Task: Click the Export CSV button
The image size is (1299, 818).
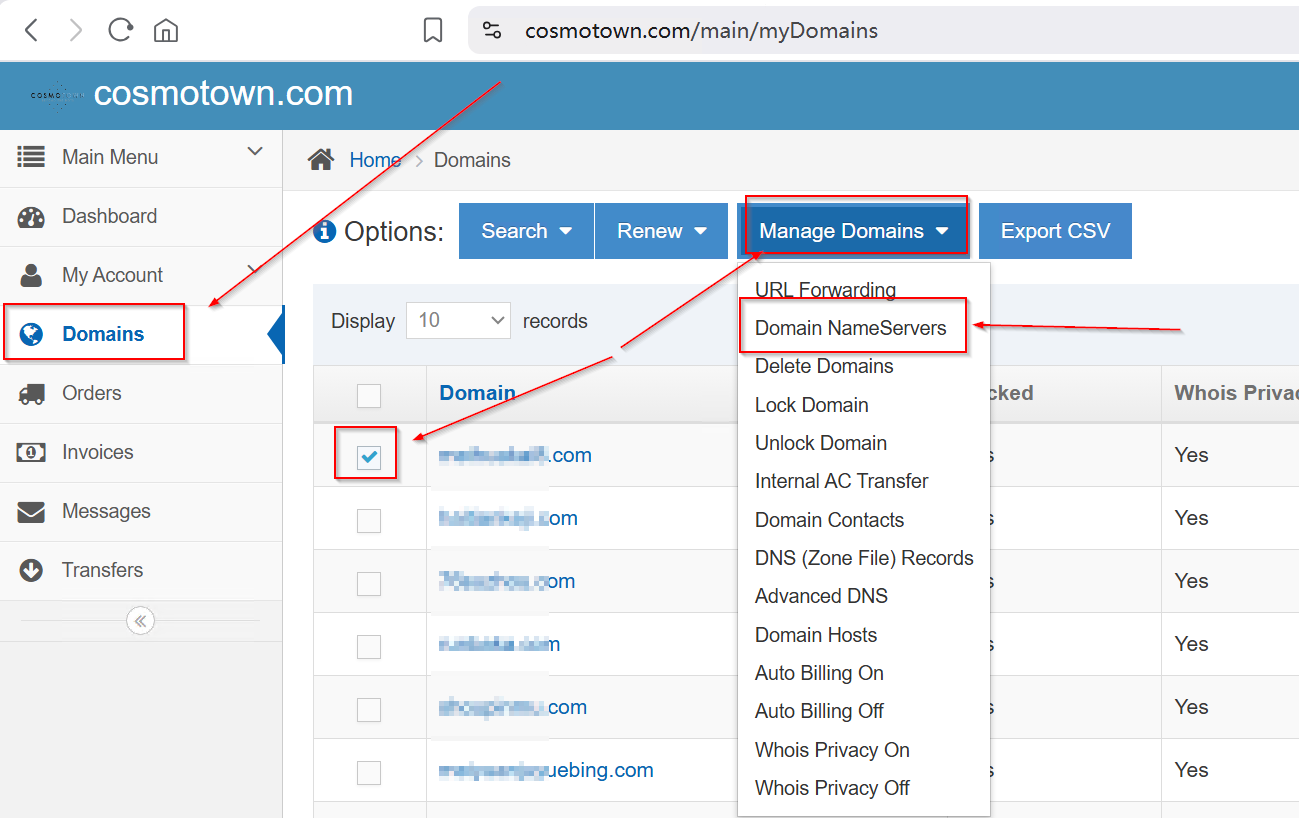Action: coord(1055,231)
